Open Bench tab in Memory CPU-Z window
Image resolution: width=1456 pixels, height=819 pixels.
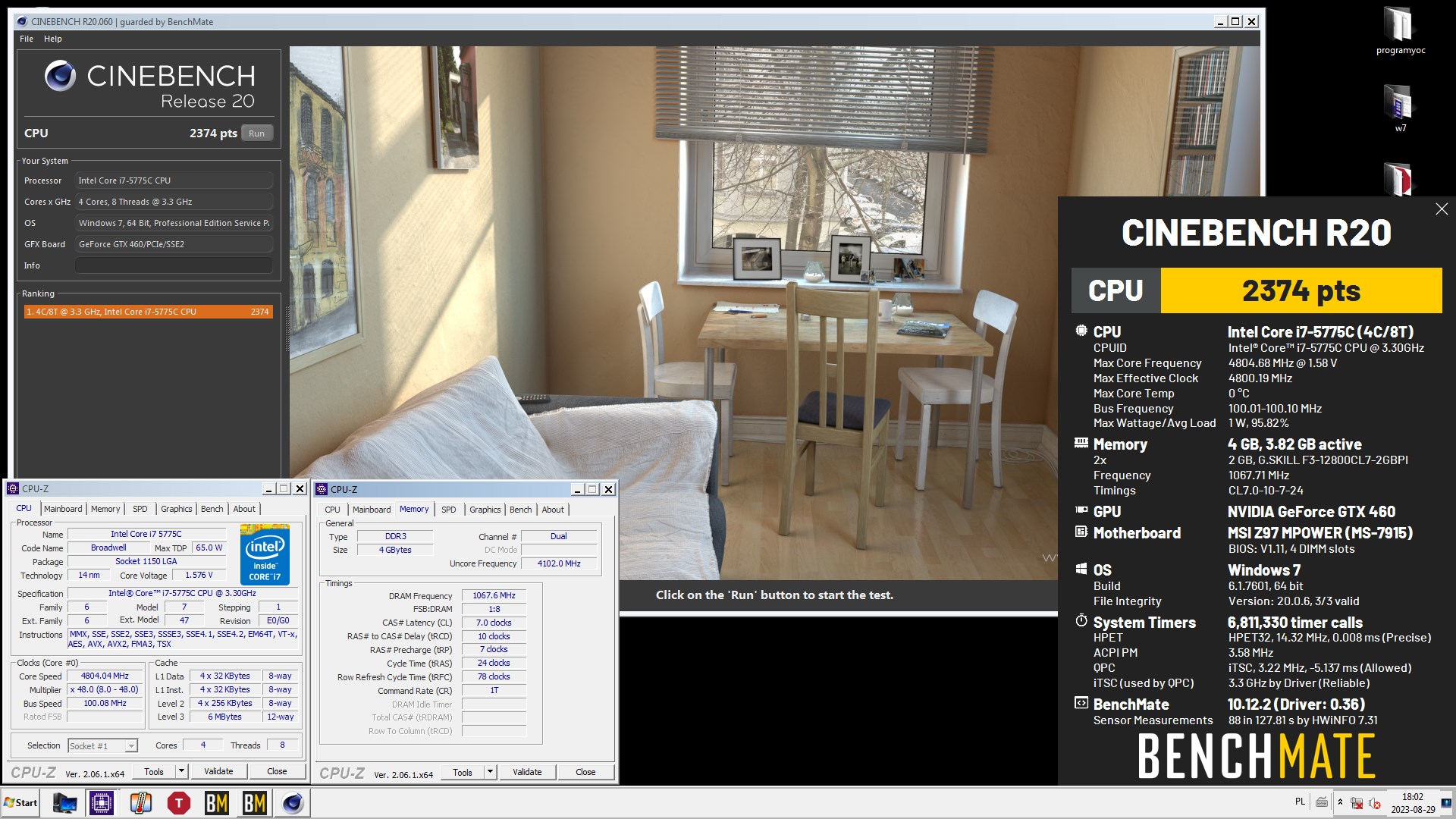pos(520,510)
